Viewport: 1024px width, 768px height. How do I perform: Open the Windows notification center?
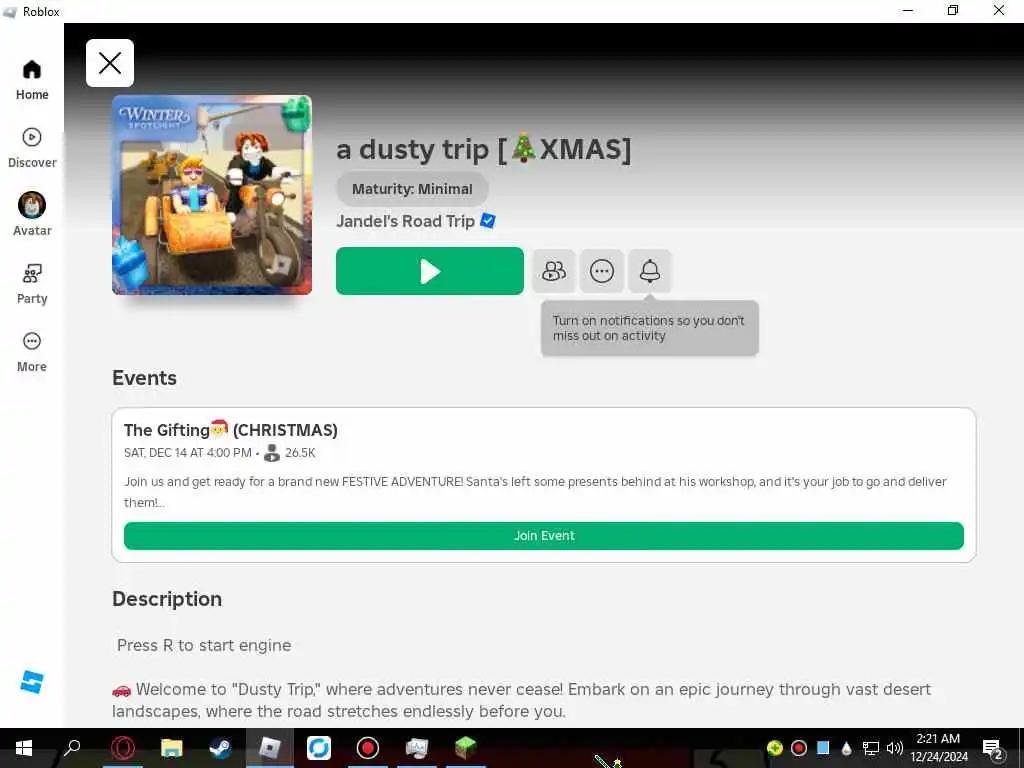993,748
